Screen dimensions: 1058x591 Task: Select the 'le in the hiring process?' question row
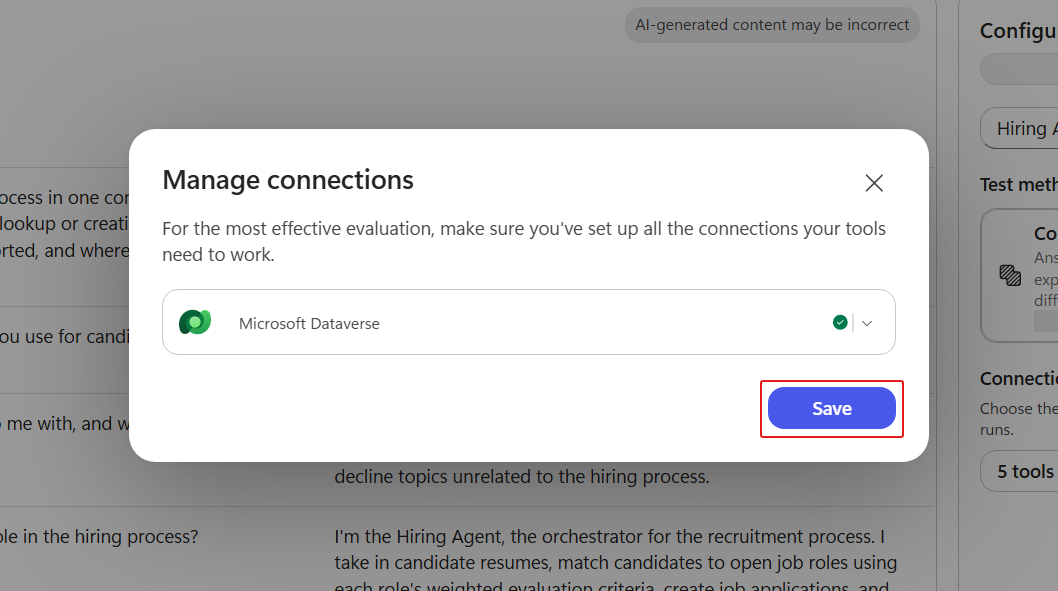[99, 536]
